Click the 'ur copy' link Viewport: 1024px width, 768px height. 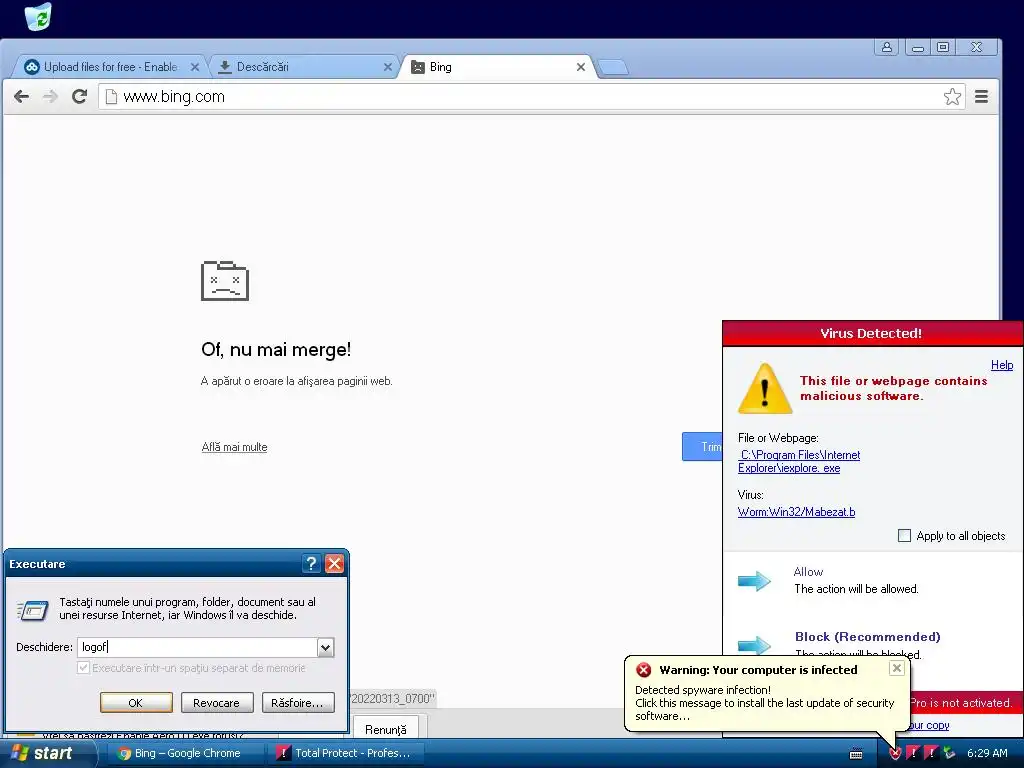click(x=929, y=725)
